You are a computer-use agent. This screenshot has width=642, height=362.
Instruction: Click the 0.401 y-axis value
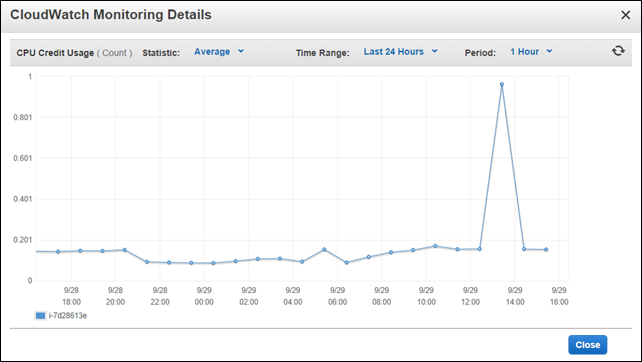point(23,199)
